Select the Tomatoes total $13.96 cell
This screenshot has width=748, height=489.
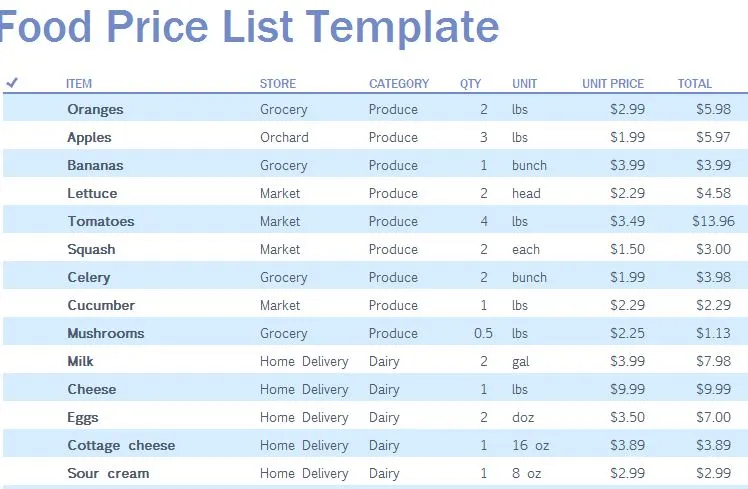[x=713, y=221]
